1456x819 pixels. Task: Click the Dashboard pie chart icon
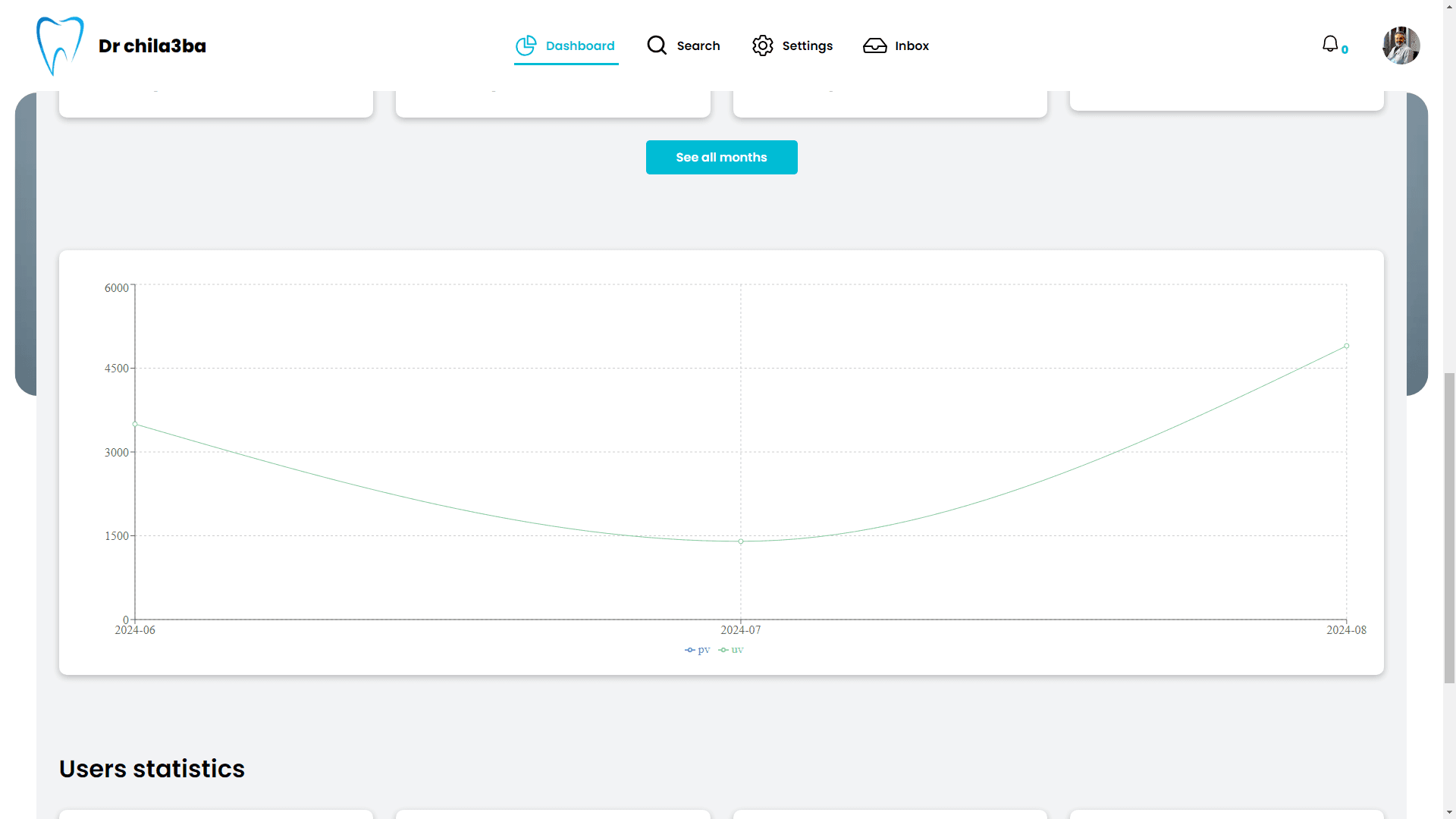tap(526, 45)
